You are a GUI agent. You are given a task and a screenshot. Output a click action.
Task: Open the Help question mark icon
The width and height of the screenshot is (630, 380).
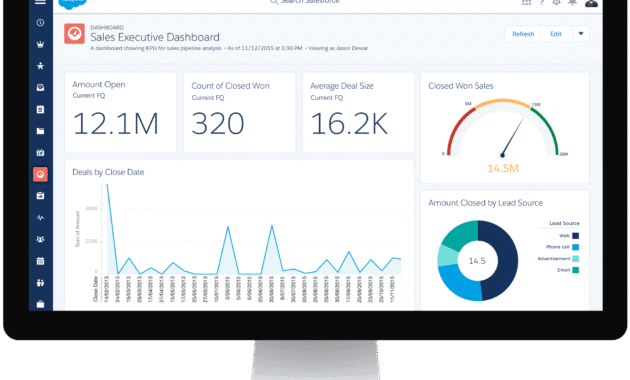pos(542,2)
